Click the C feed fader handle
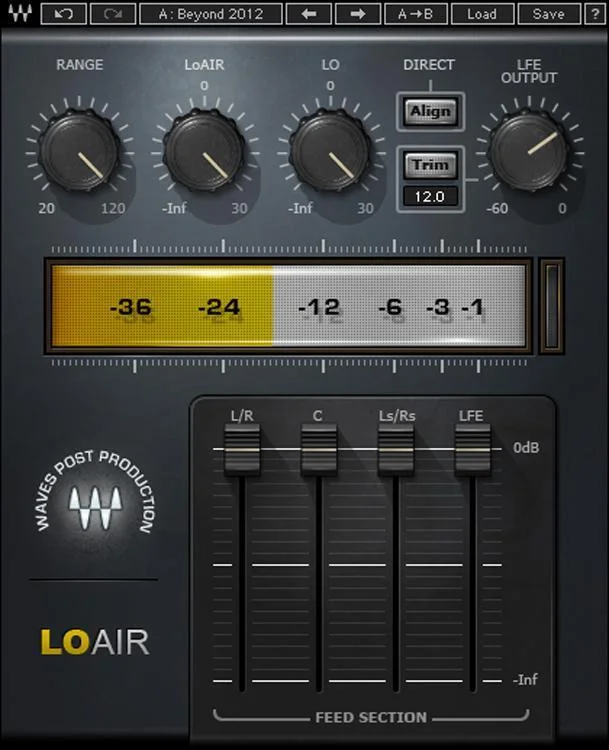 pos(319,450)
